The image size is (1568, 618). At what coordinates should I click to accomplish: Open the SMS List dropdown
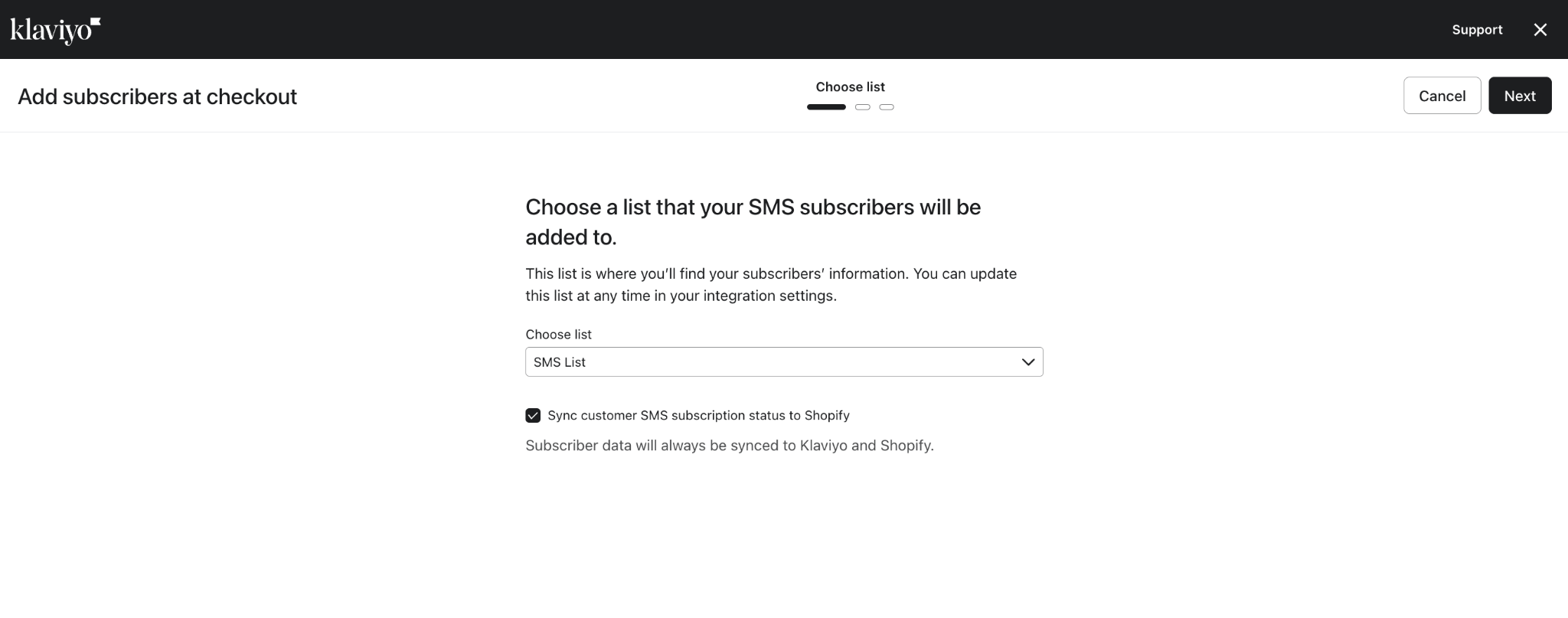[784, 362]
